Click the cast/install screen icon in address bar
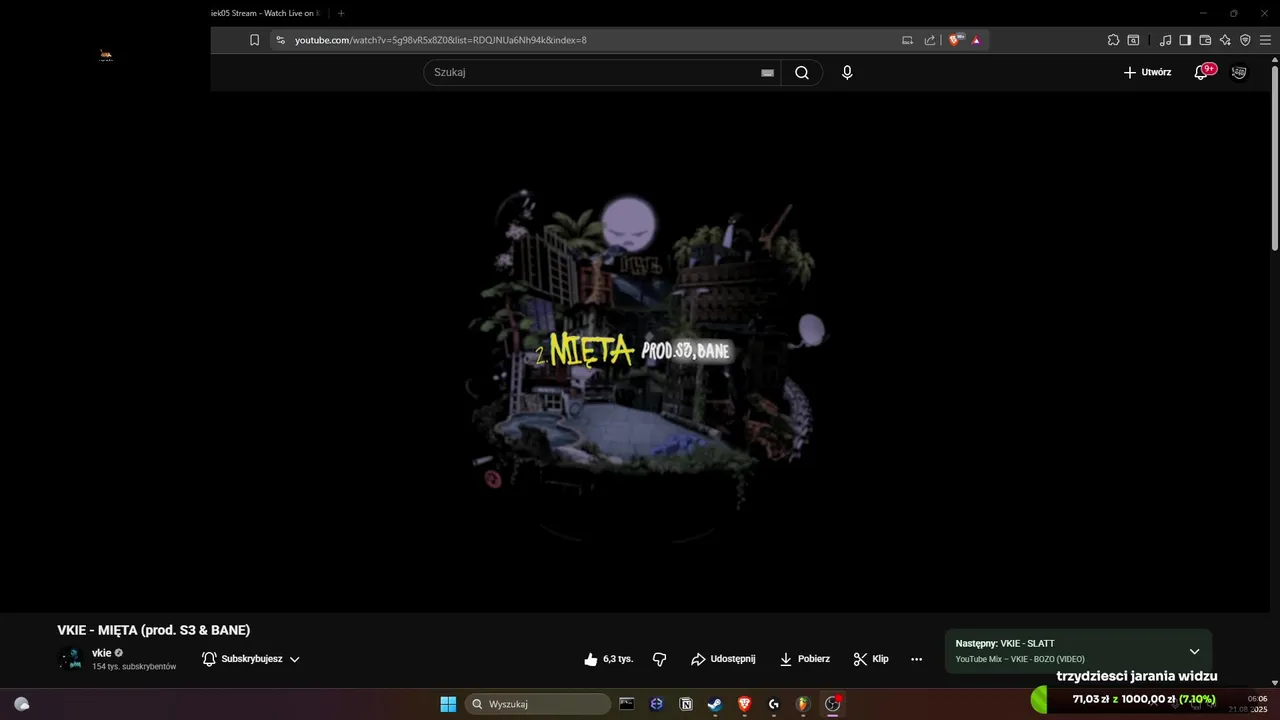 [907, 40]
